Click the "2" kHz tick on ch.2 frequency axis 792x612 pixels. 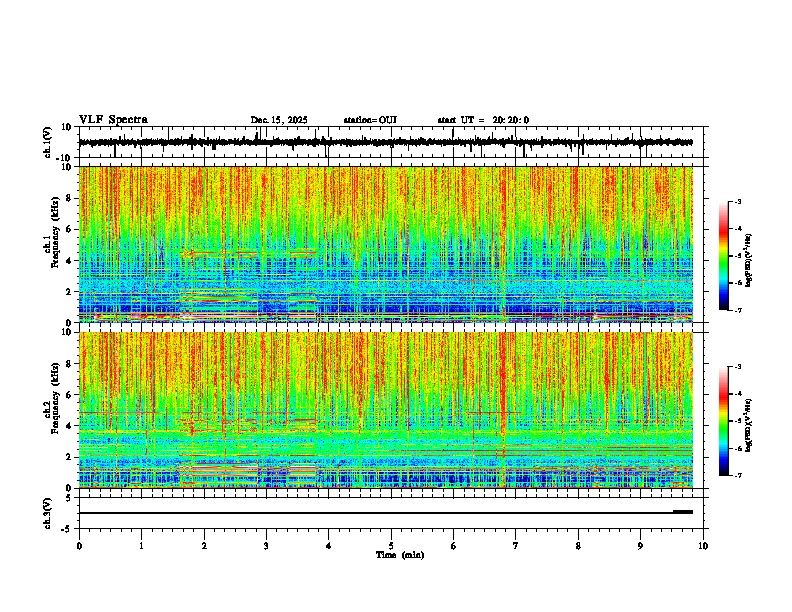coord(69,457)
